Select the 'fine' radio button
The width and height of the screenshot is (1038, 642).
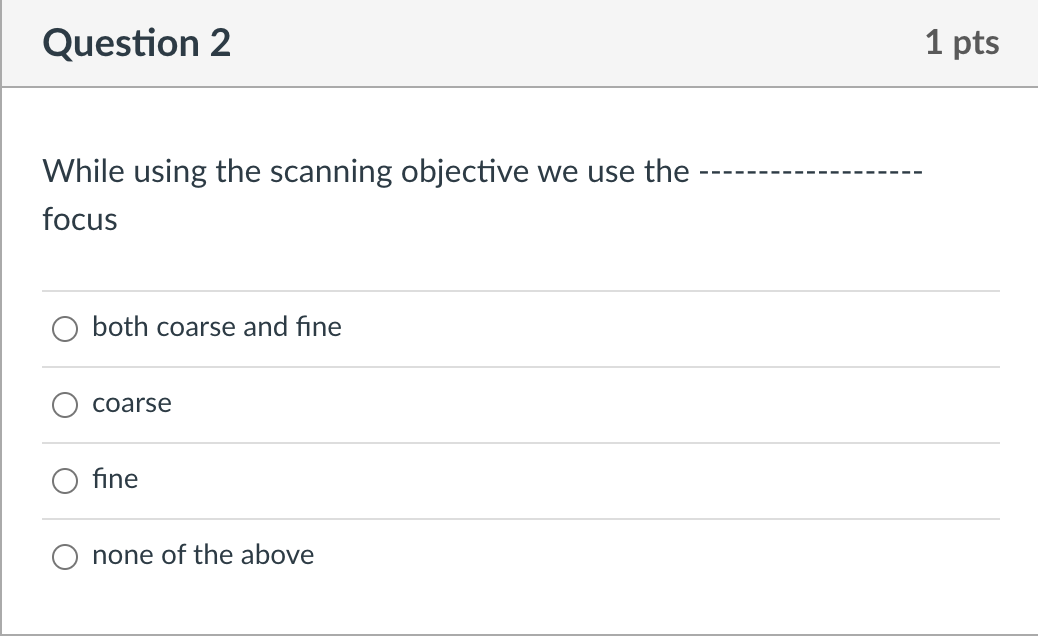(x=65, y=480)
